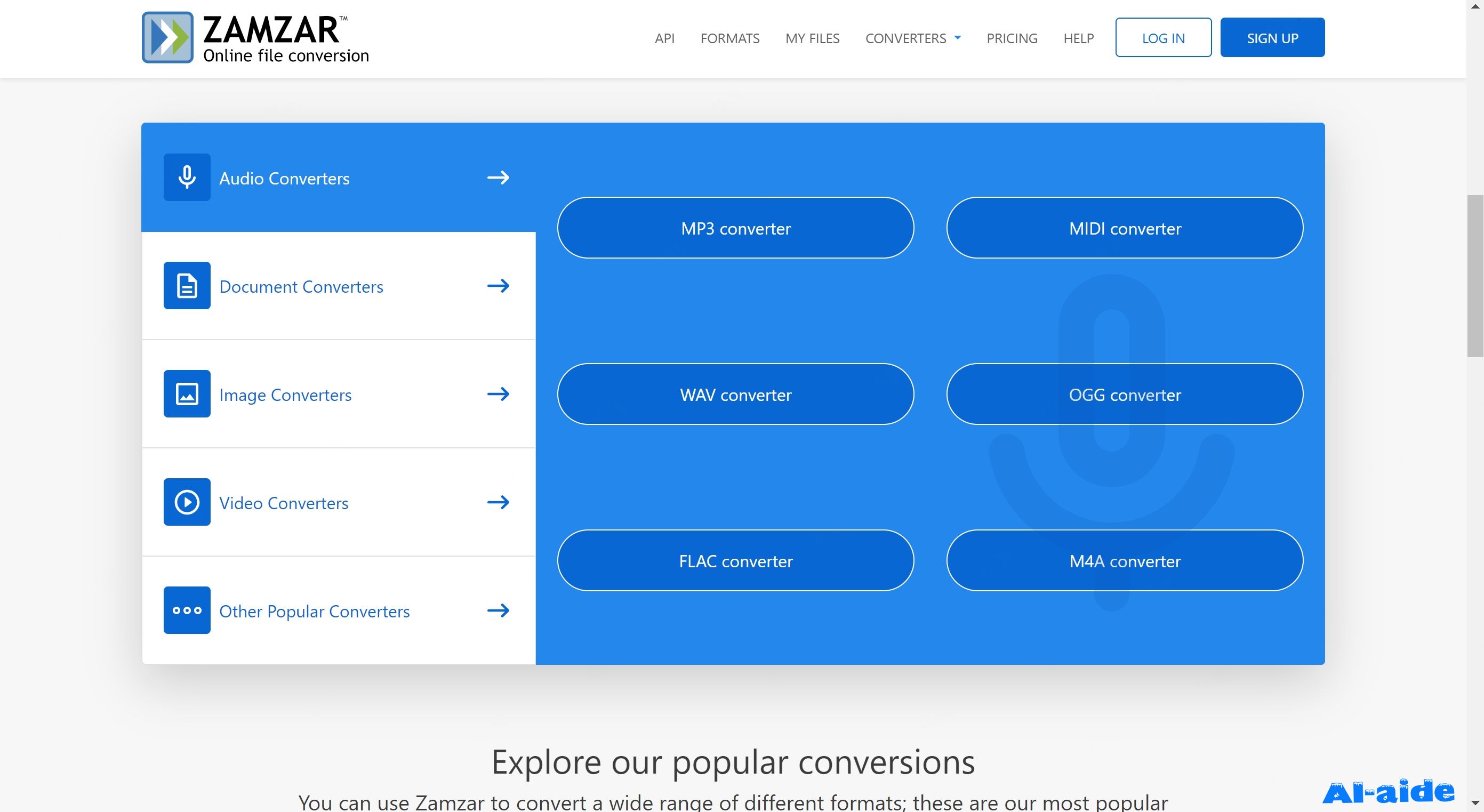Open the API page in navigation
The width and height of the screenshot is (1484, 812).
[x=664, y=38]
